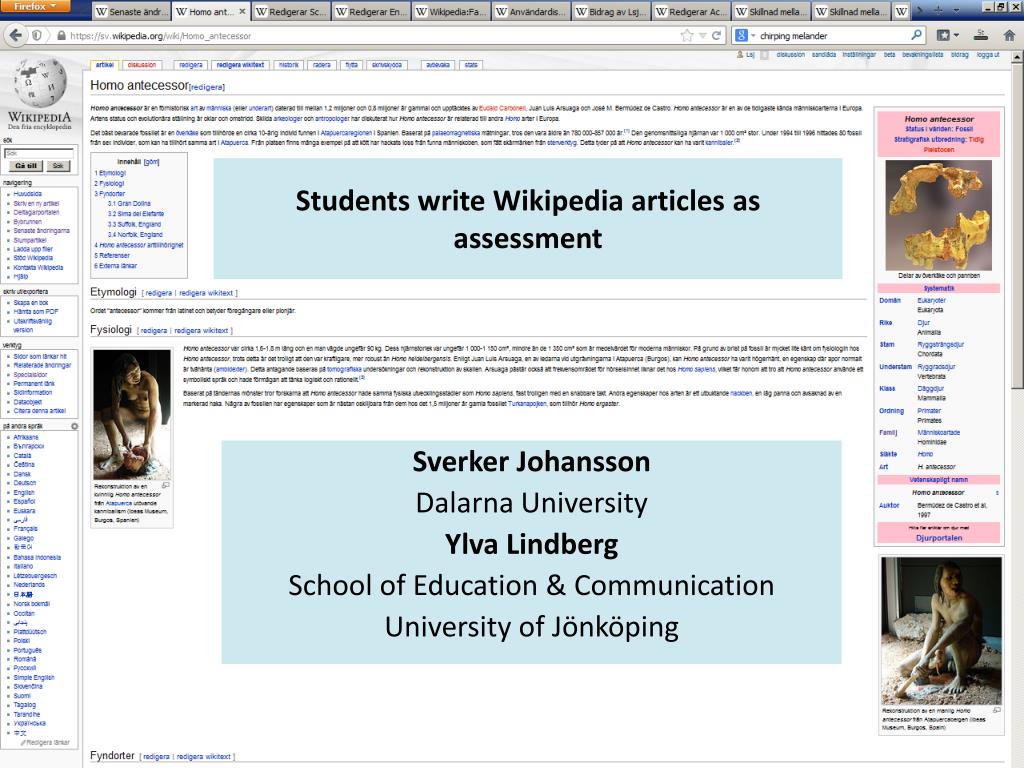Open the bevakningslista link

[x=923, y=55]
